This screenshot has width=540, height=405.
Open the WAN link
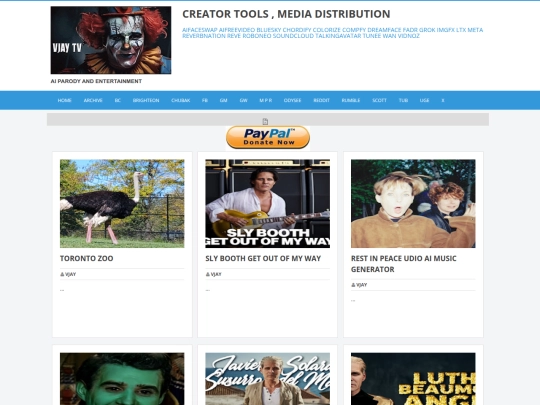click(x=390, y=36)
